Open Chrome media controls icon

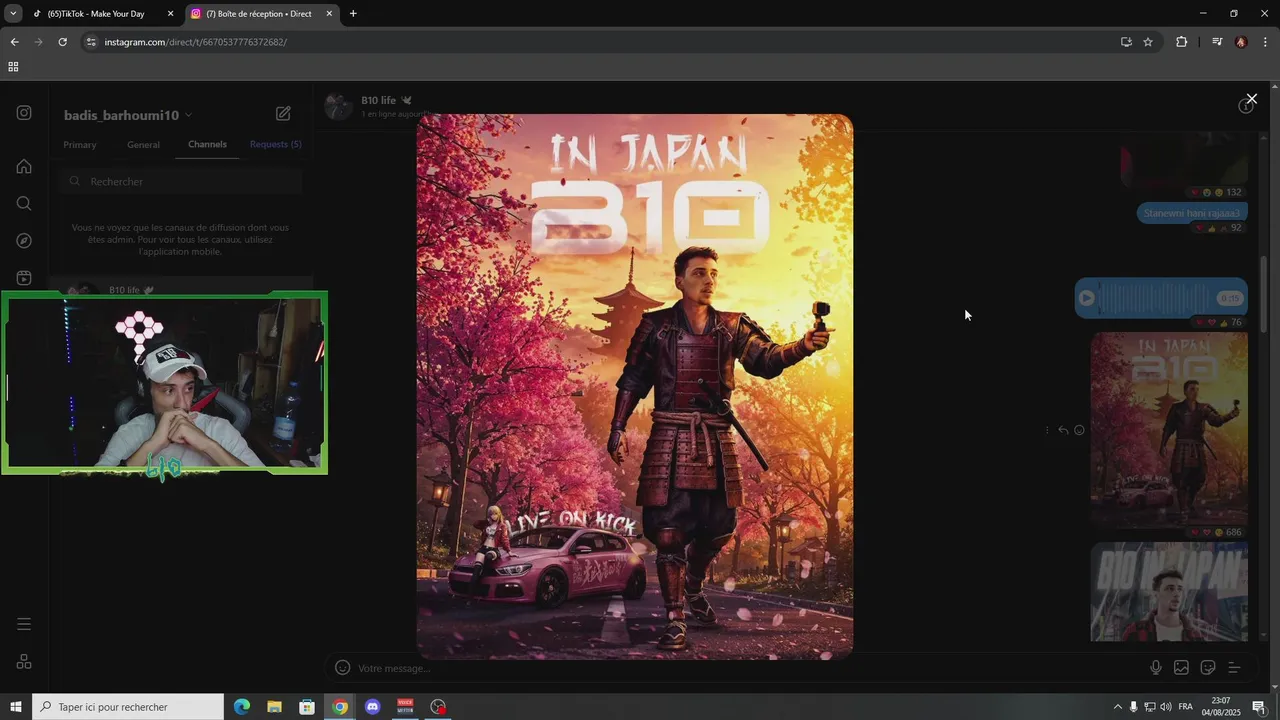point(1216,42)
